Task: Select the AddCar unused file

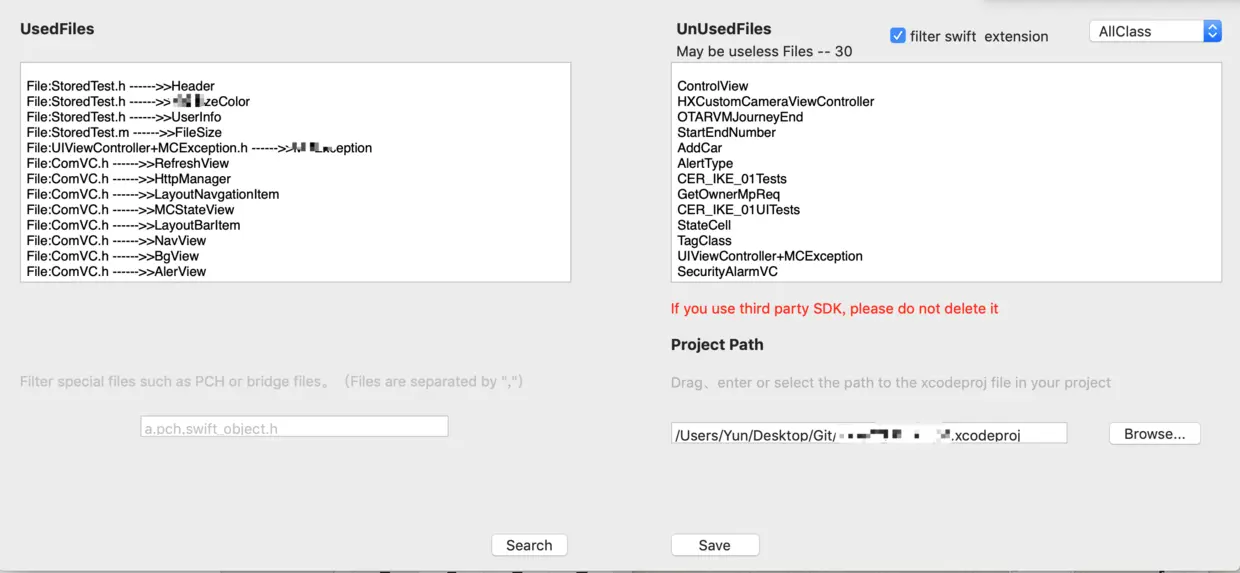Action: pos(700,148)
